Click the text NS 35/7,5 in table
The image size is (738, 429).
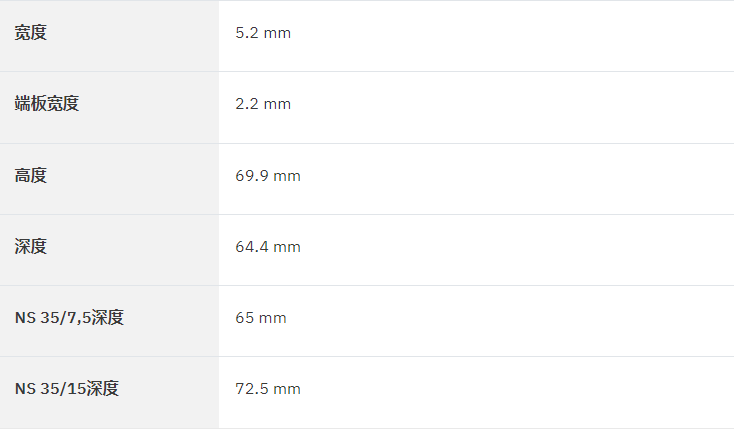[x=53, y=318]
